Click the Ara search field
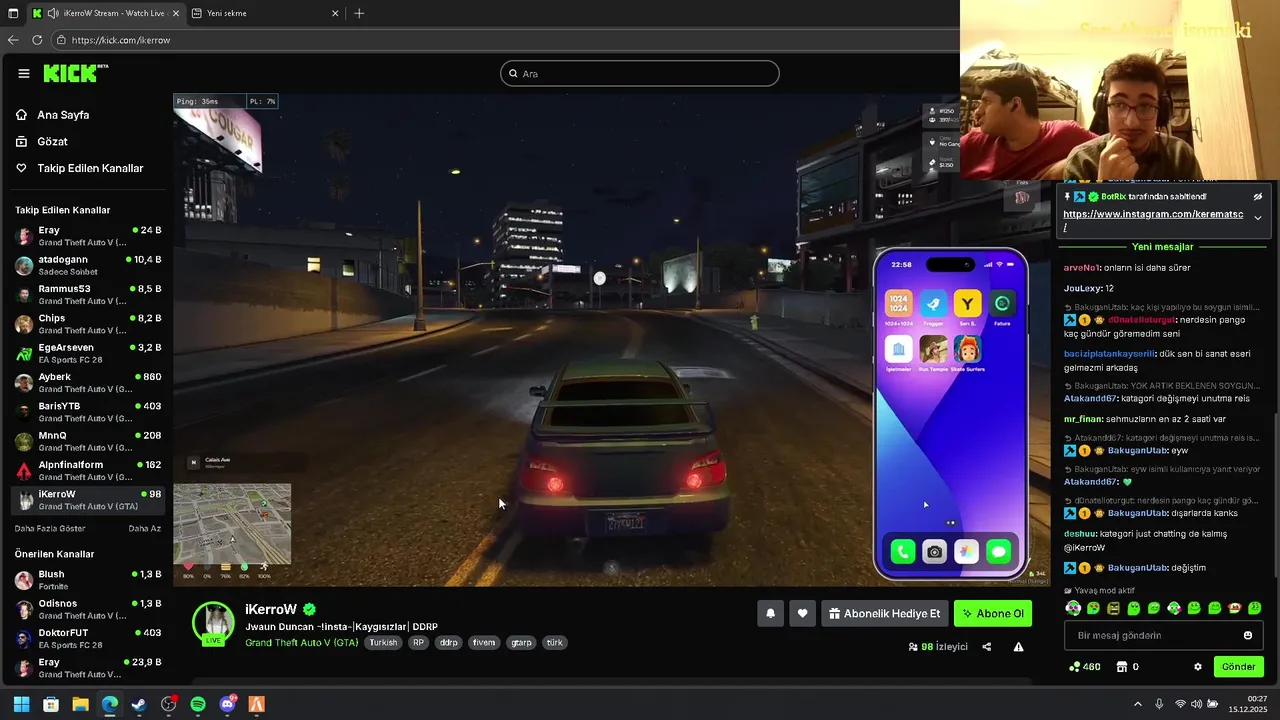The image size is (1280, 720). click(640, 73)
